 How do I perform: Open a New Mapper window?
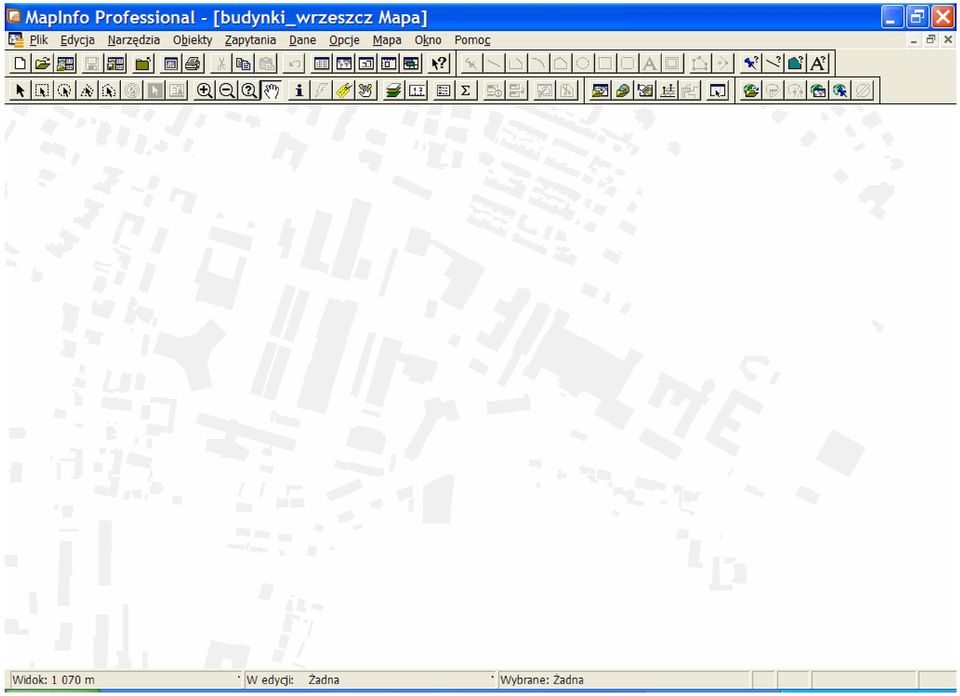point(344,63)
